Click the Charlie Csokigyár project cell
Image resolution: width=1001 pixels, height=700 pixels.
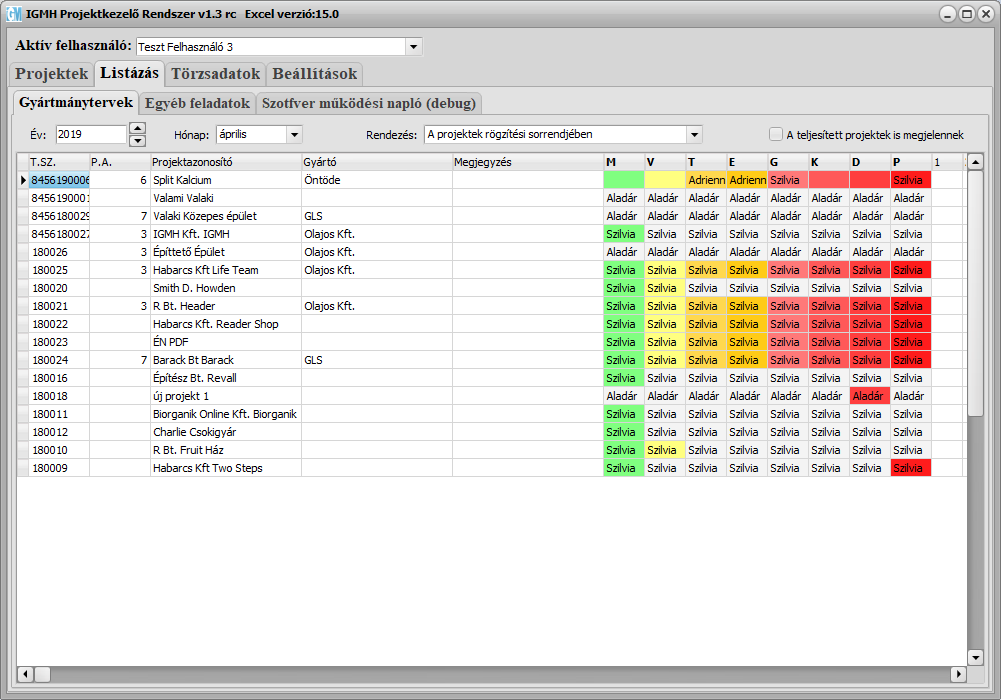[226, 432]
